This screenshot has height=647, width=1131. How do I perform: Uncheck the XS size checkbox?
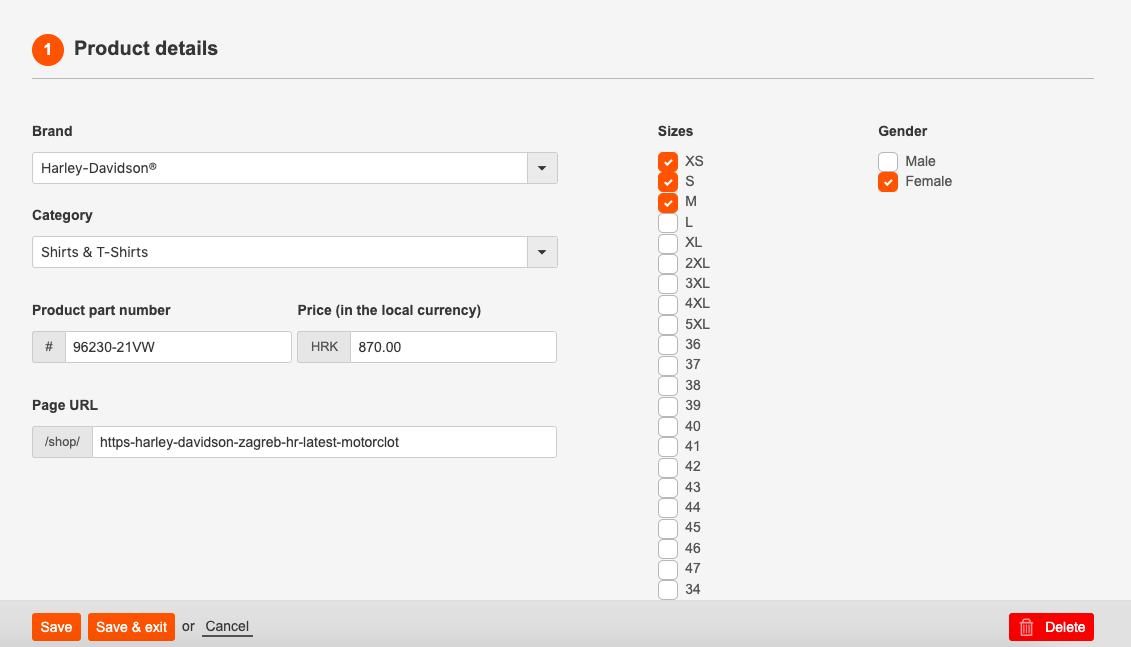click(667, 160)
